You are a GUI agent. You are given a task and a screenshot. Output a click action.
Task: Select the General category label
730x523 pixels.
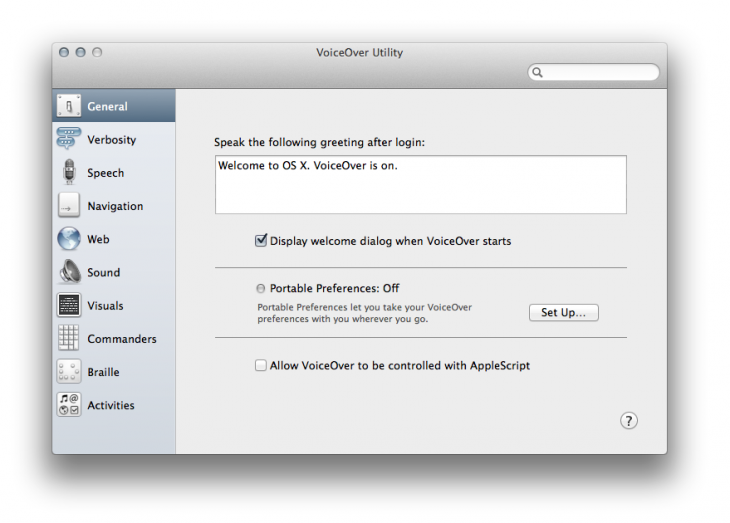pyautogui.click(x=108, y=107)
